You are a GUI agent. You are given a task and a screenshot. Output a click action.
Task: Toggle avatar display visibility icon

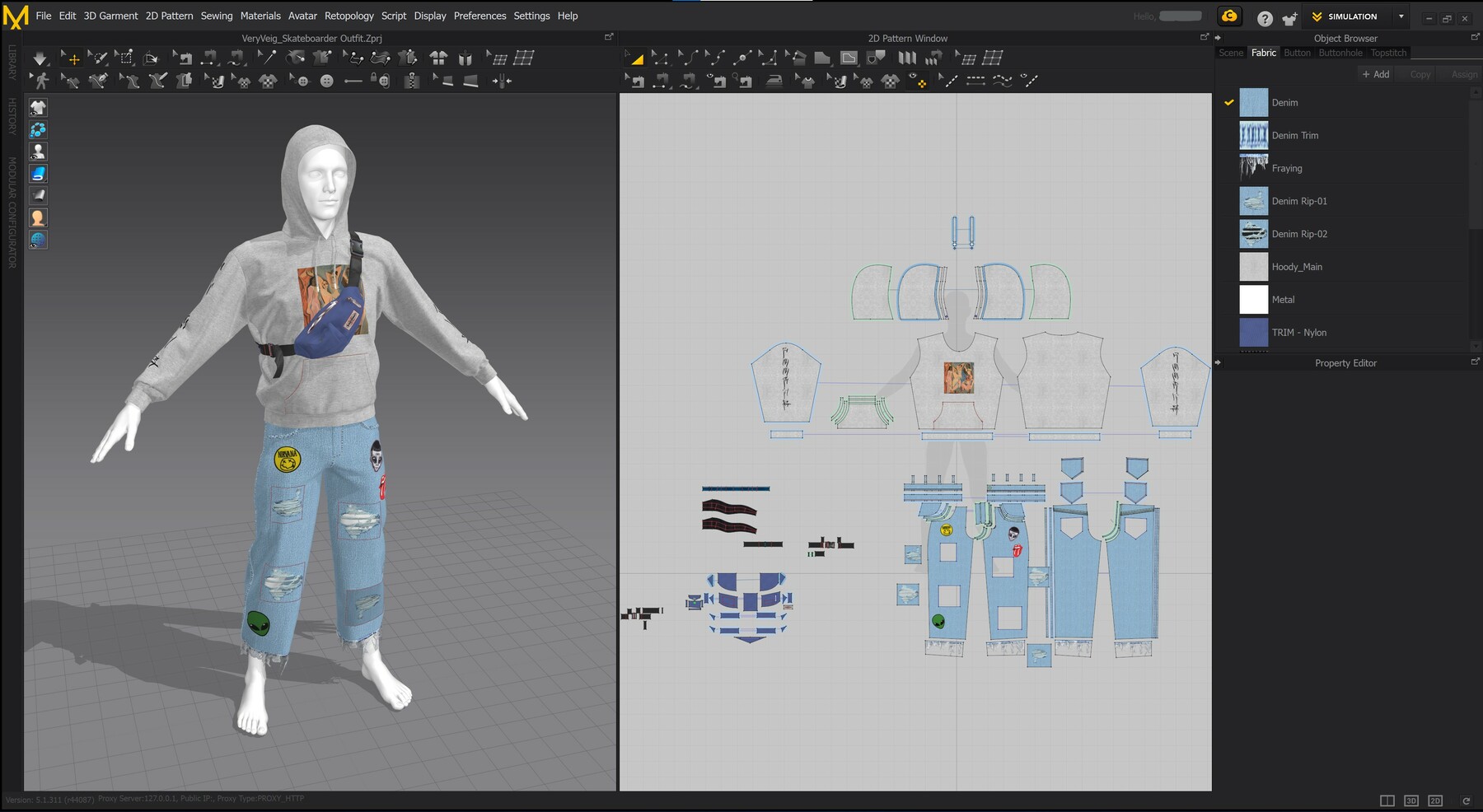(x=38, y=152)
